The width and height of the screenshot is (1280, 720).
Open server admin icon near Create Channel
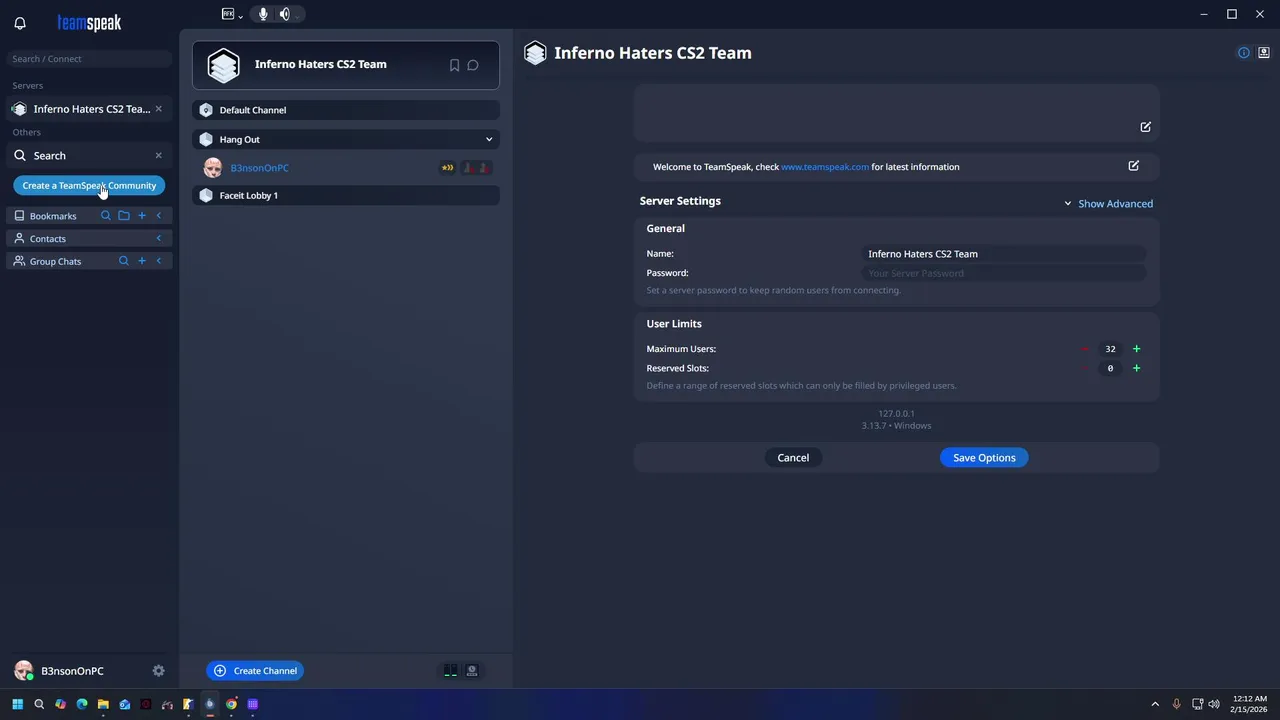472,671
